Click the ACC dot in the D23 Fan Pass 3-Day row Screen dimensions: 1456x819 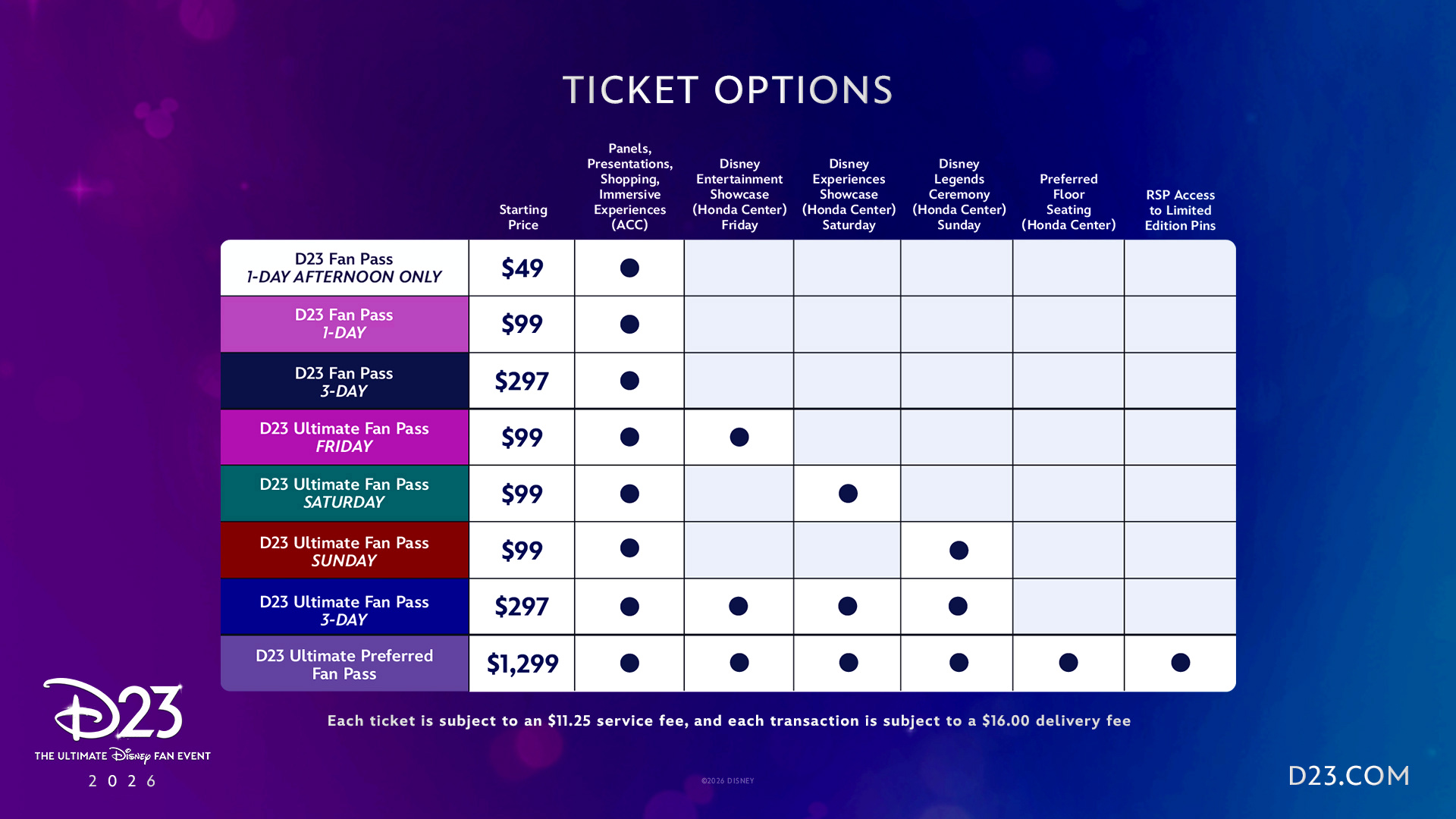point(629,381)
